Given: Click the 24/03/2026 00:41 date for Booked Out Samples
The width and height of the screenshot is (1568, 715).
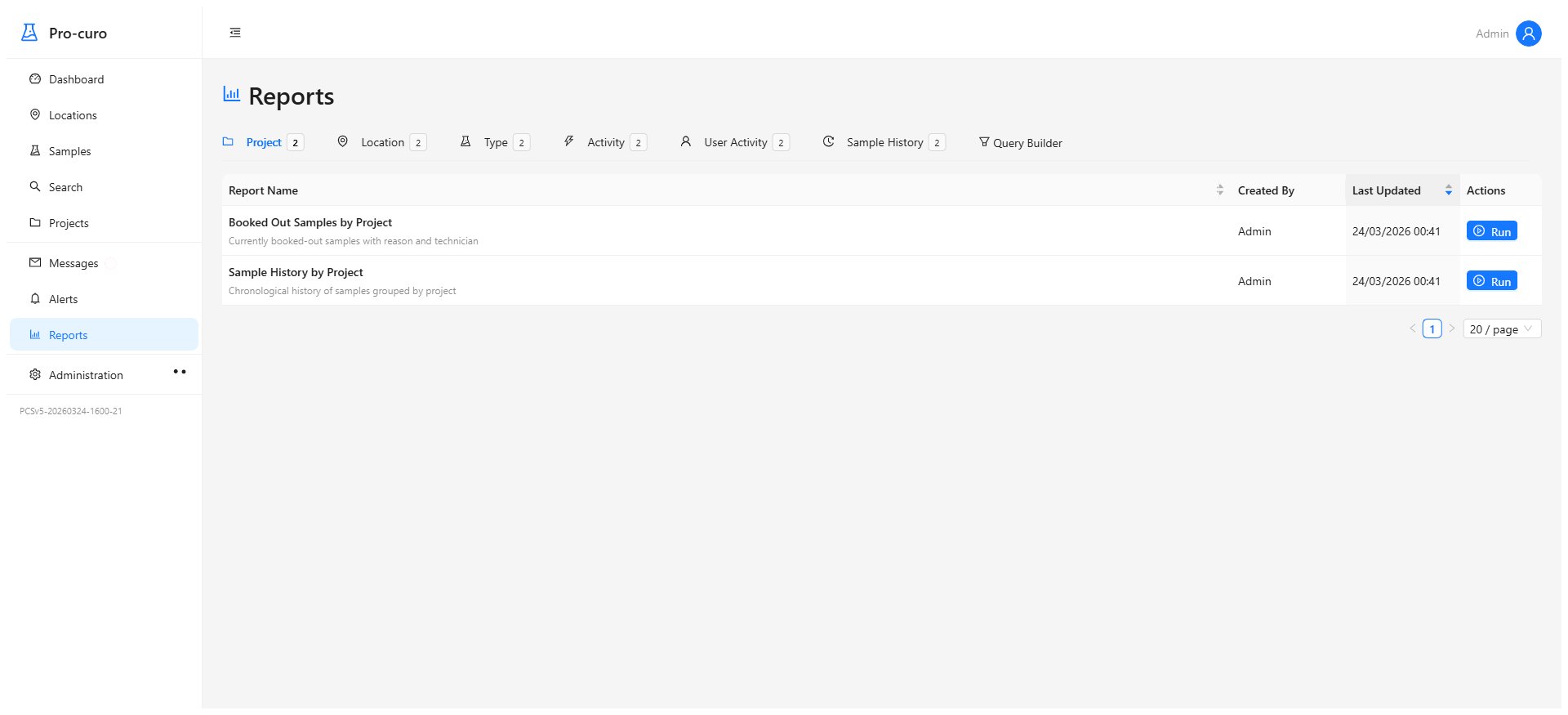Looking at the screenshot, I should tap(1396, 231).
